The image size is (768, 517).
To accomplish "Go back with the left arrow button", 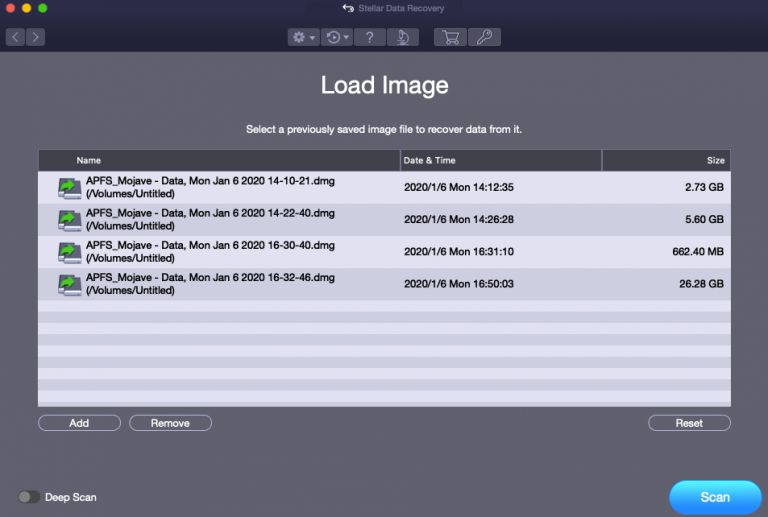I will pyautogui.click(x=15, y=37).
